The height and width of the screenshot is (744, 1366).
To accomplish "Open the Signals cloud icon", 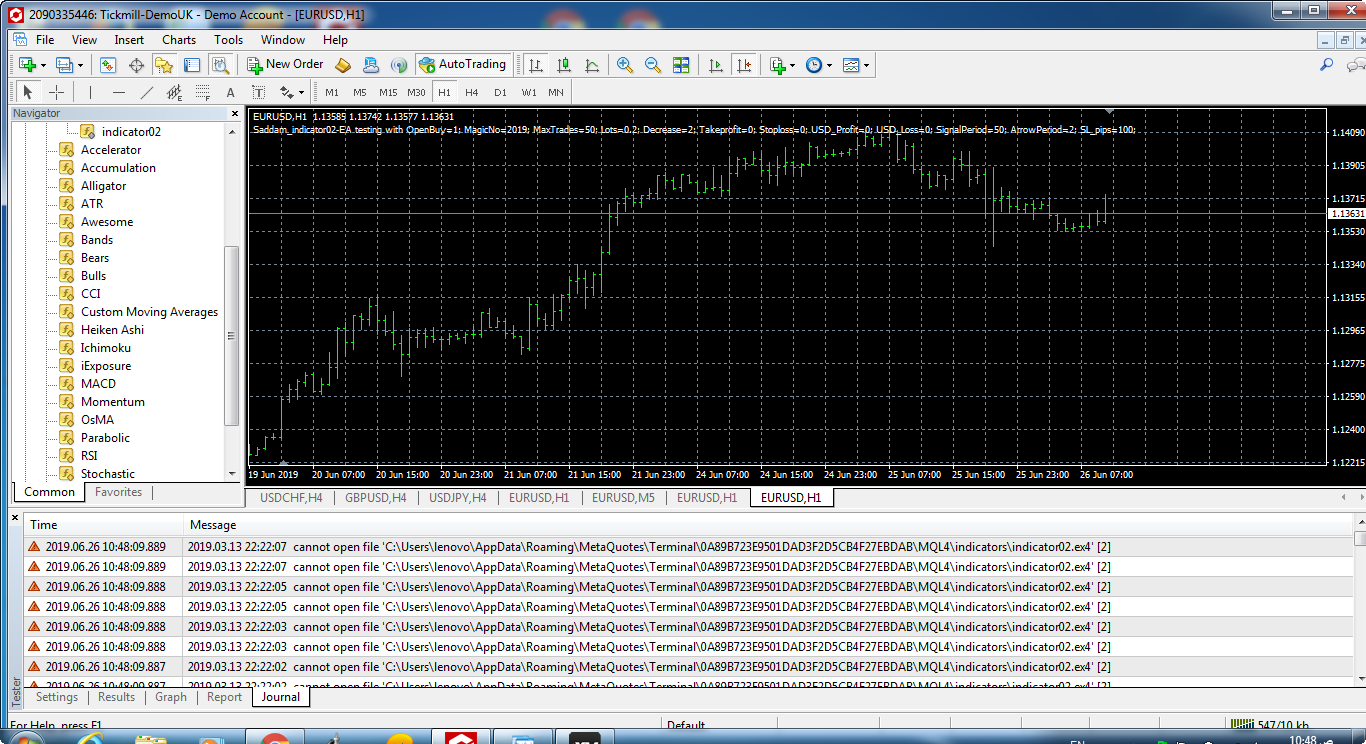I will [x=371, y=65].
